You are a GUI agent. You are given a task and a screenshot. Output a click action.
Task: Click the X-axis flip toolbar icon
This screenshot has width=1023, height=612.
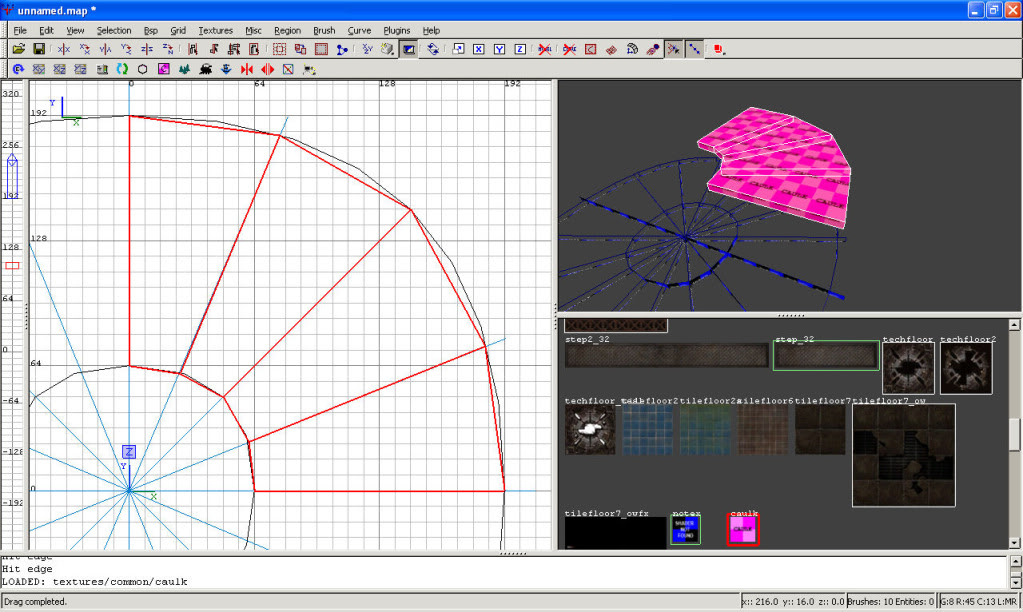click(x=64, y=49)
